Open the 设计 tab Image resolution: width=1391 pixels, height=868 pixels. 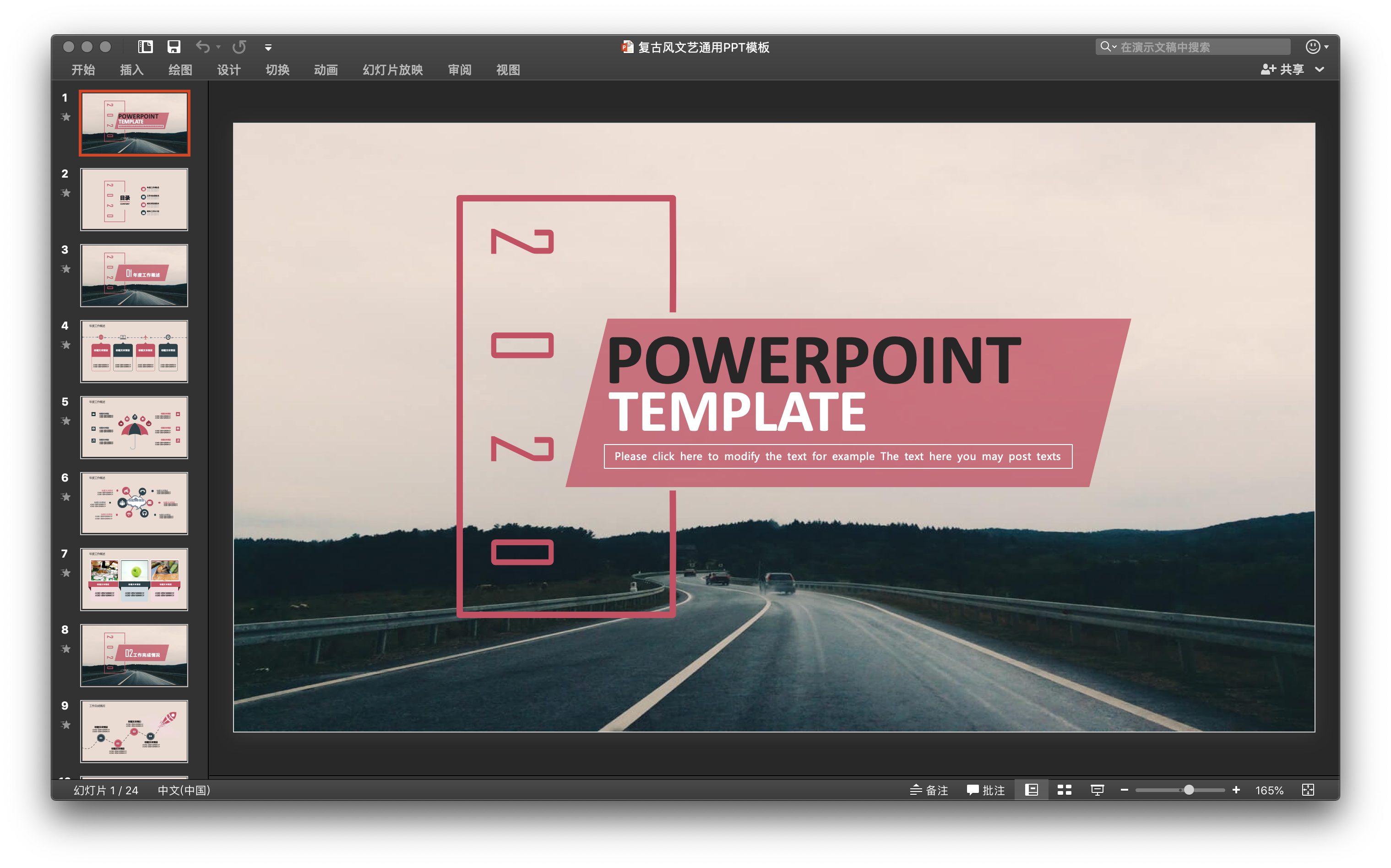[229, 70]
